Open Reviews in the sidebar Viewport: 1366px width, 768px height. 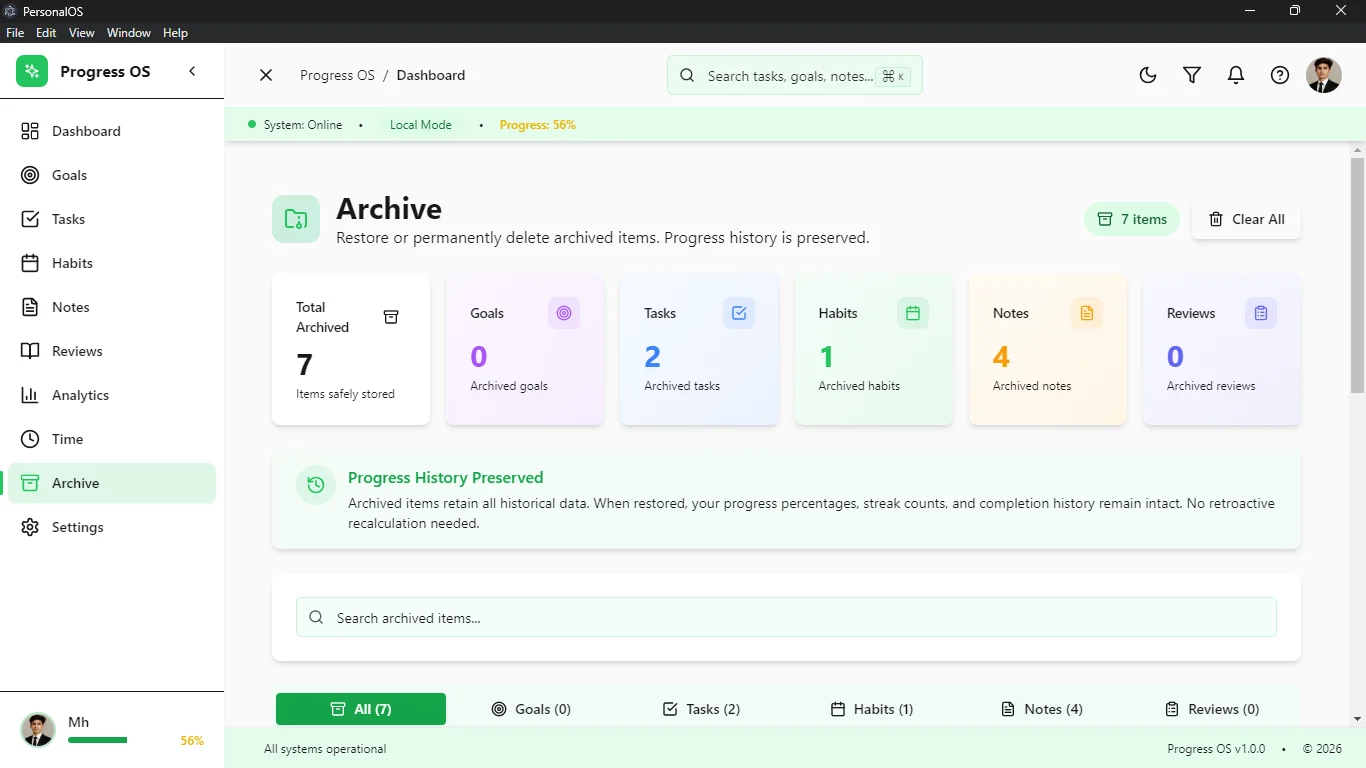click(112, 351)
